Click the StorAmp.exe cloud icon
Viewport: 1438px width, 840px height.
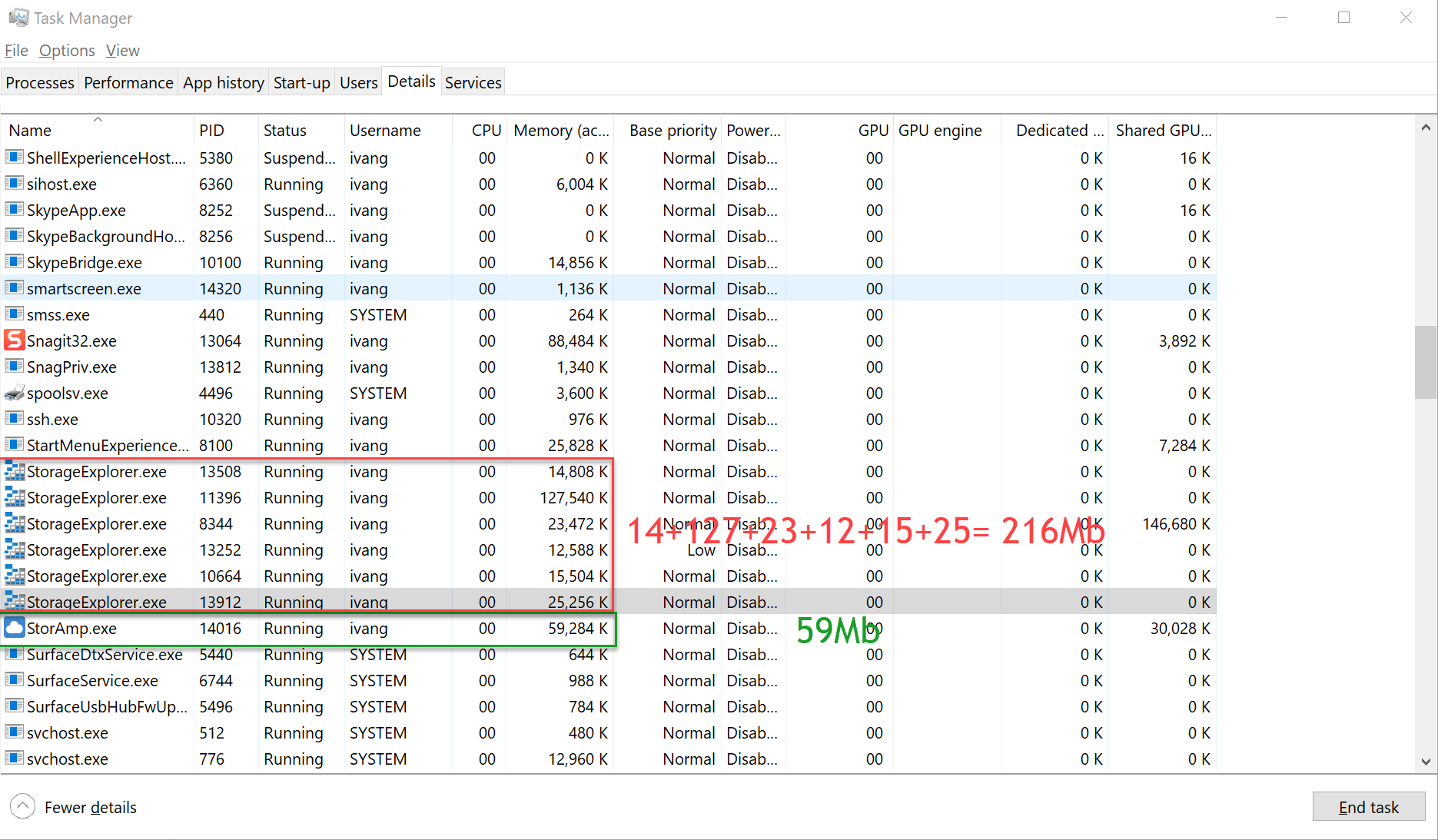[x=15, y=627]
